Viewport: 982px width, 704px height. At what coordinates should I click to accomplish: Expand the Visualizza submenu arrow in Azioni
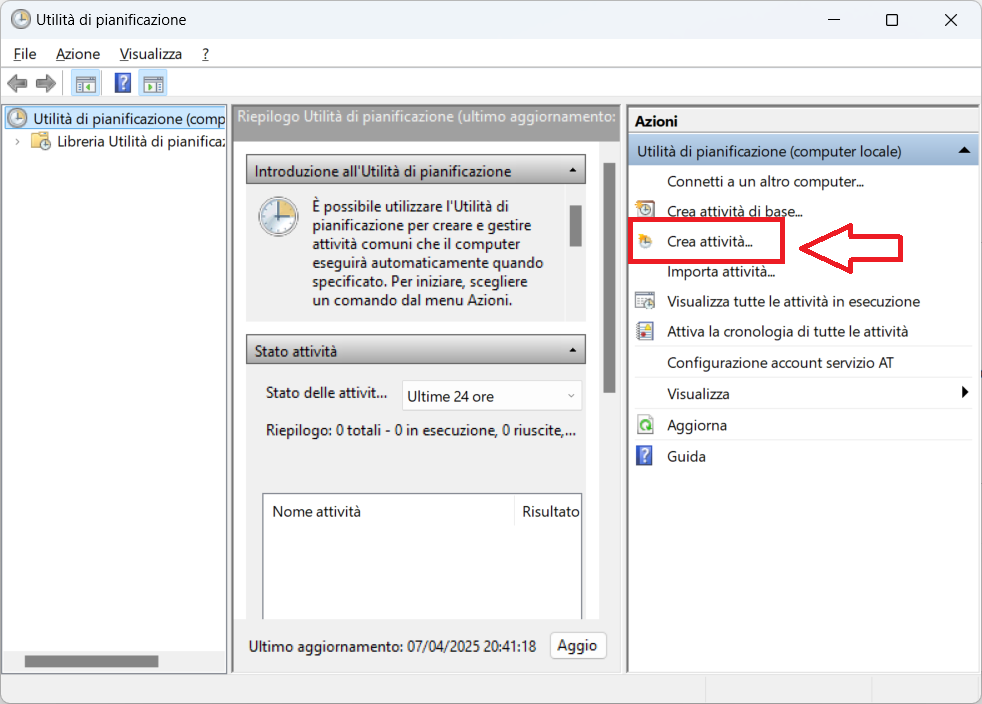(965, 393)
